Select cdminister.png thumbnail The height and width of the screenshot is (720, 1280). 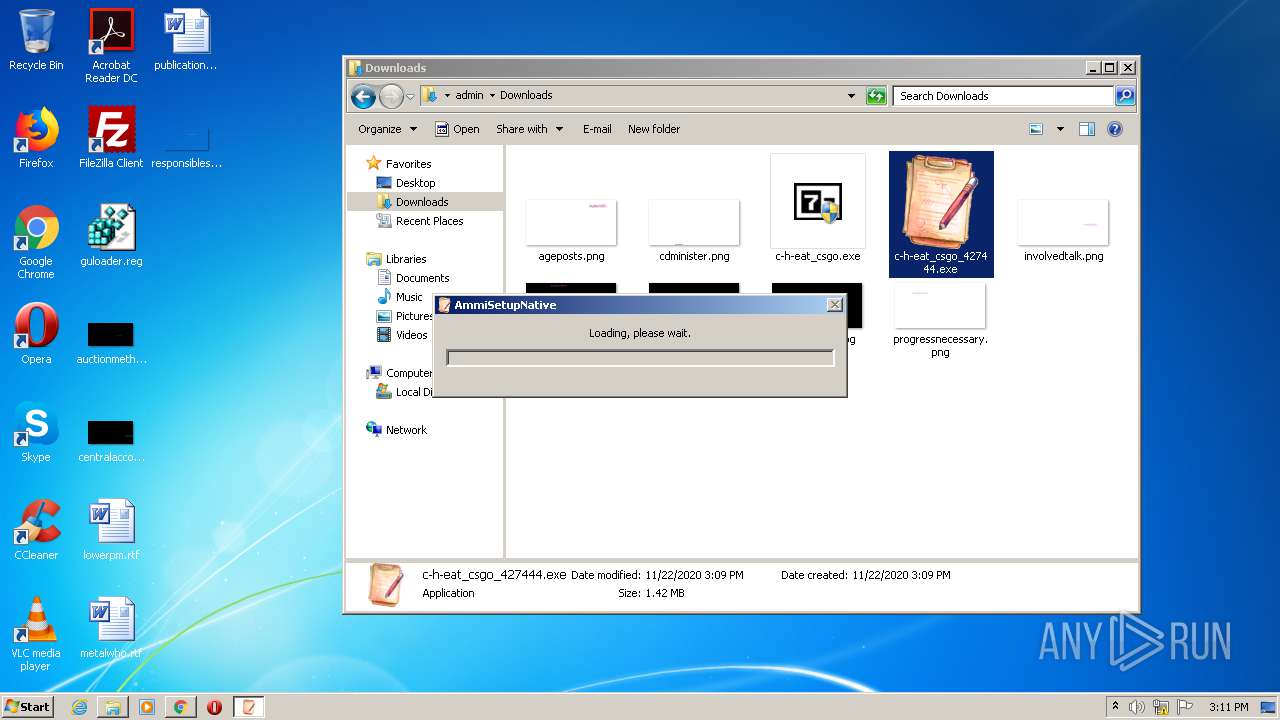pyautogui.click(x=694, y=230)
